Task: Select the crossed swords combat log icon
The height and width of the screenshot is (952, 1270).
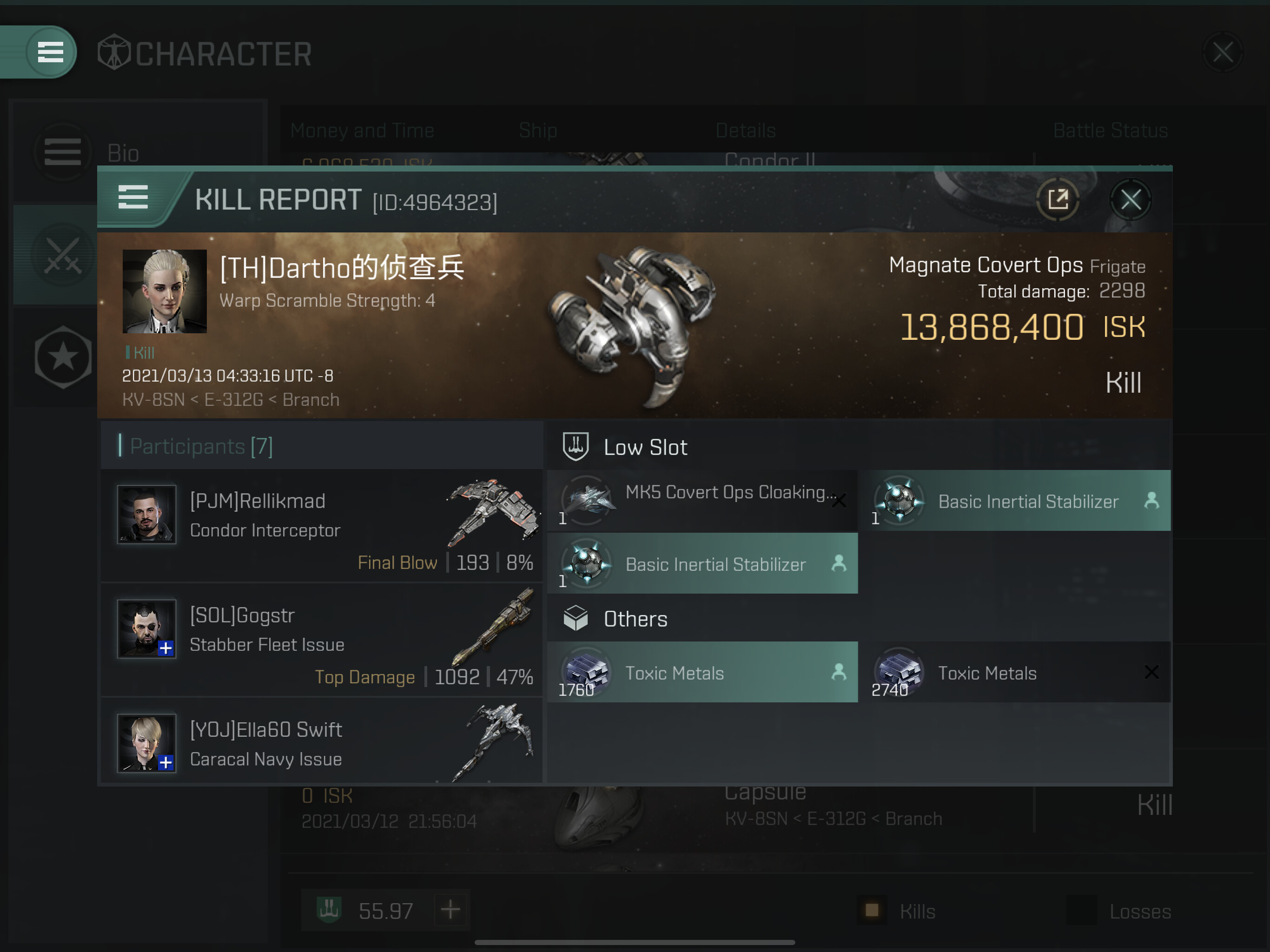Action: pos(63,256)
